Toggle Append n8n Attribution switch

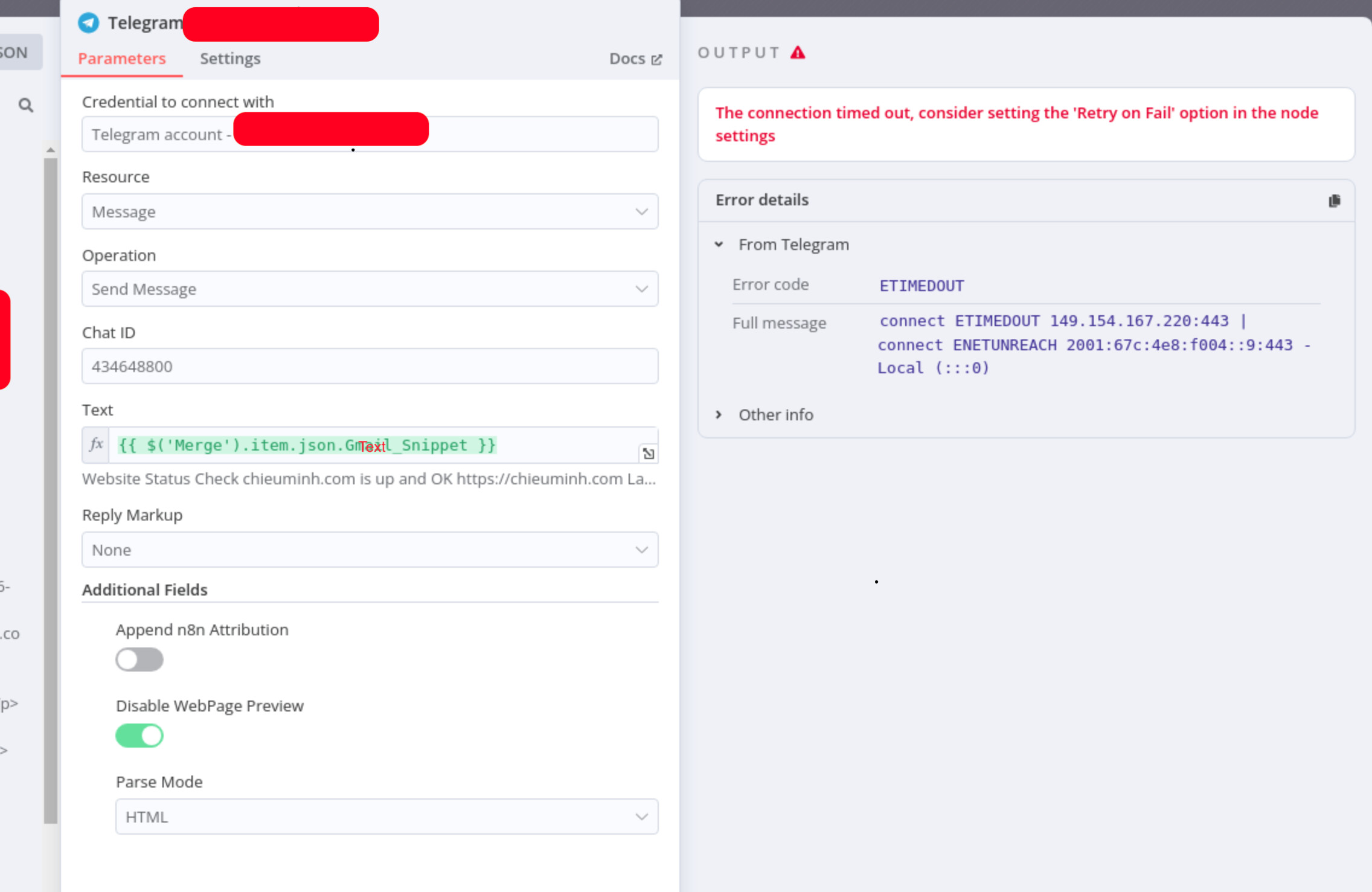point(139,659)
